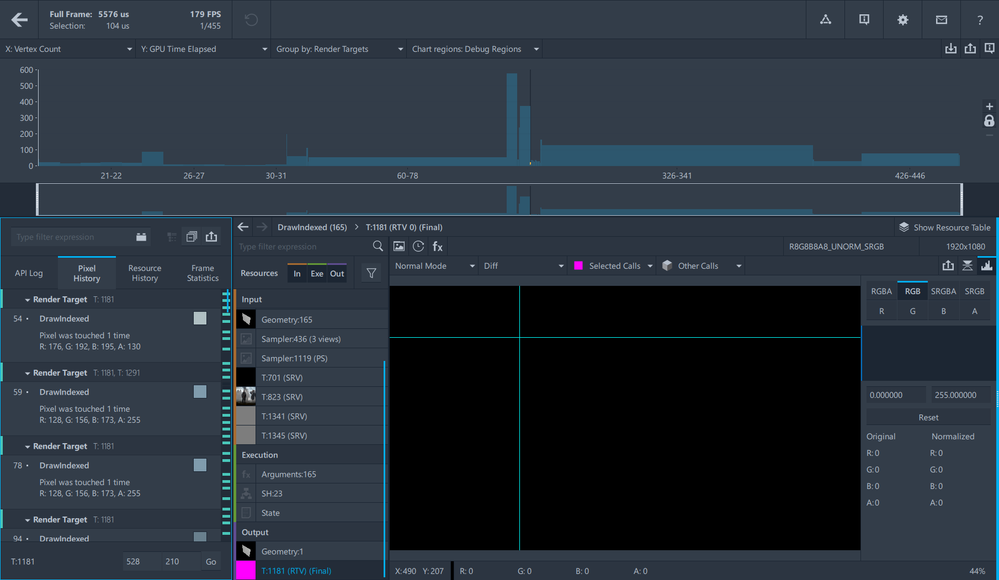The width and height of the screenshot is (999, 580).
Task: Click the chart toolbar bookmark note icon
Action: [x=989, y=48]
